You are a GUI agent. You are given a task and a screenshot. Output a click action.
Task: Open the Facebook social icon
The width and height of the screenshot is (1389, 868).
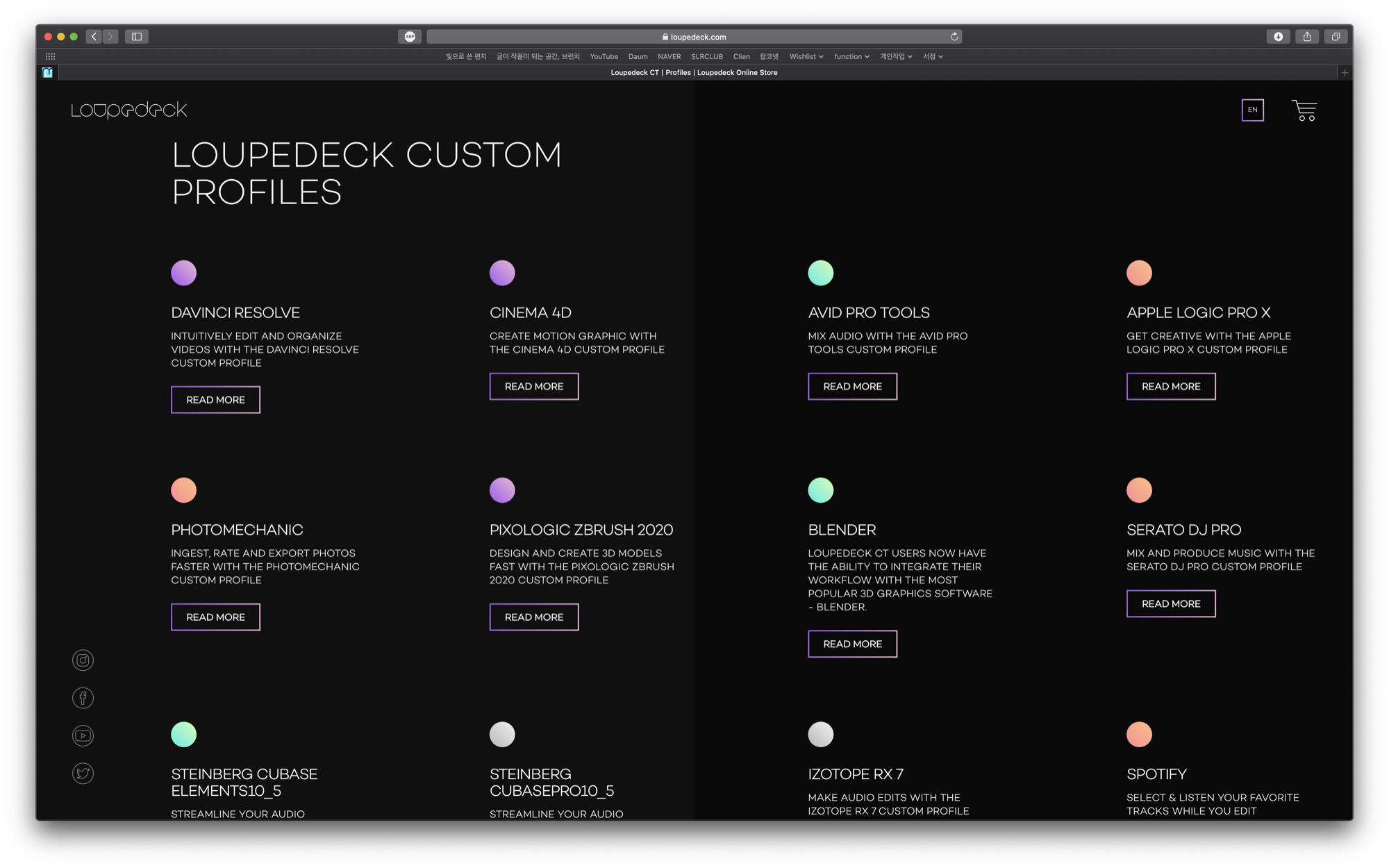[x=83, y=698]
